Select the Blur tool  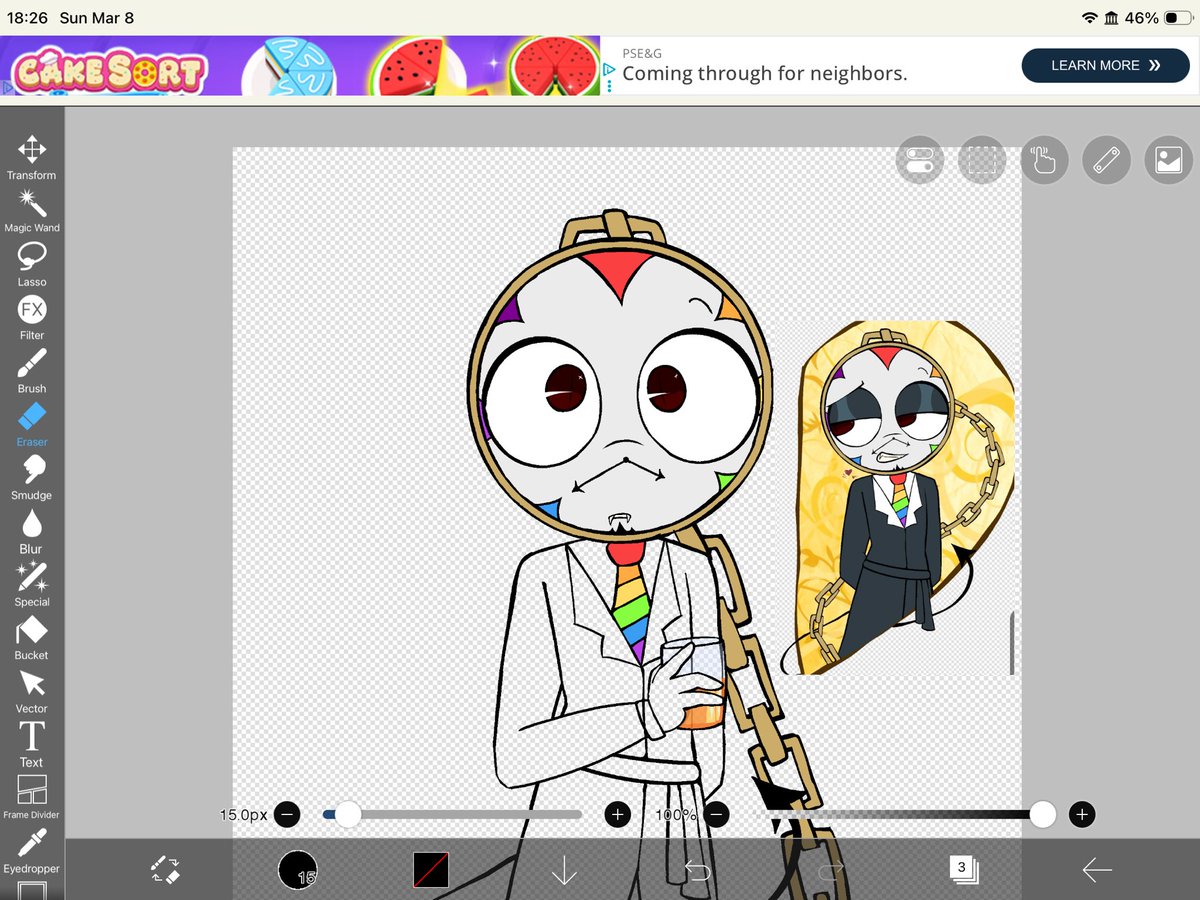point(32,531)
